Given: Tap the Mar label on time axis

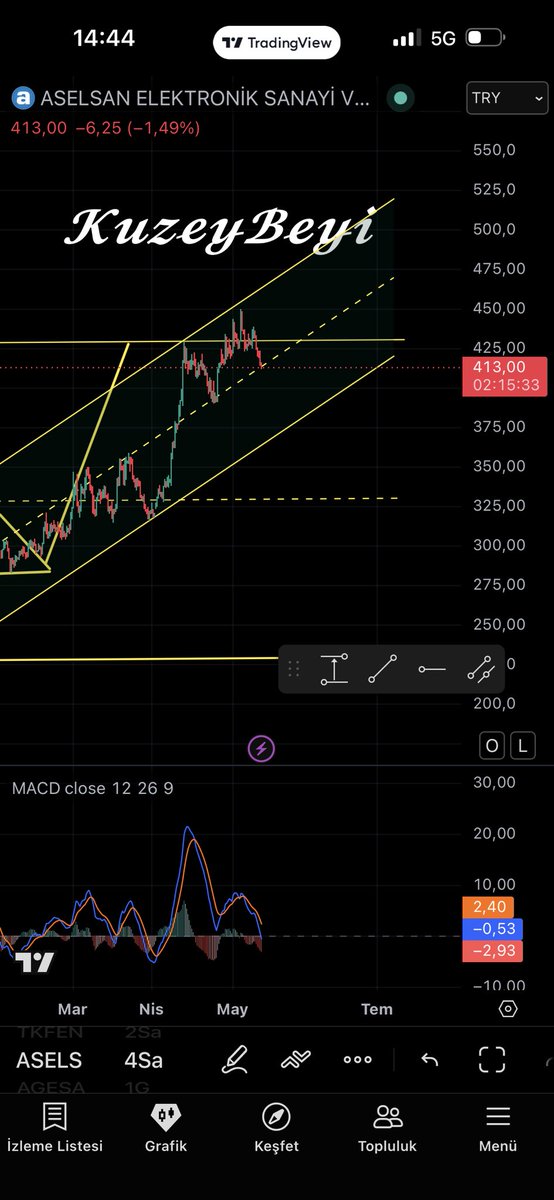Looking at the screenshot, I should [73, 1009].
